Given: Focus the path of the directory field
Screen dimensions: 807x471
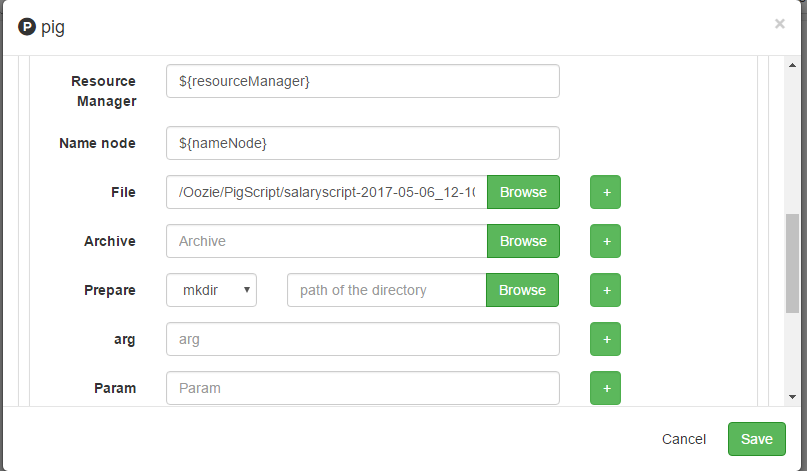Looking at the screenshot, I should coord(387,290).
